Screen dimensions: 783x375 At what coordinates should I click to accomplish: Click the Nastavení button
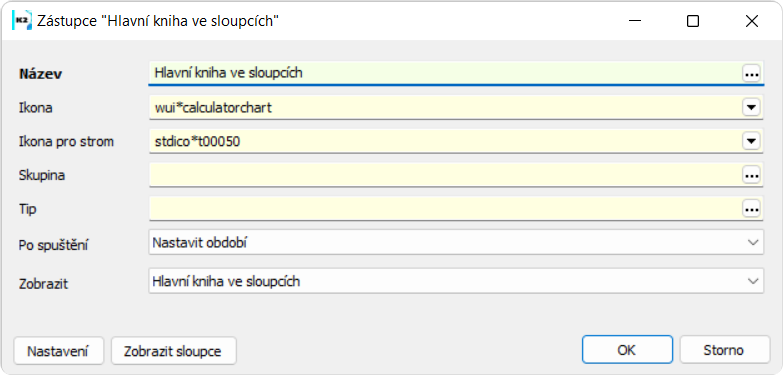point(58,351)
